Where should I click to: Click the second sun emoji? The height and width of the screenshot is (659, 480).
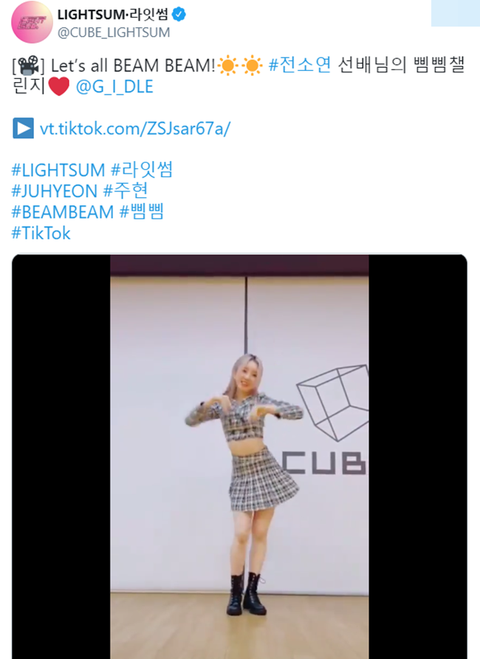[x=252, y=65]
